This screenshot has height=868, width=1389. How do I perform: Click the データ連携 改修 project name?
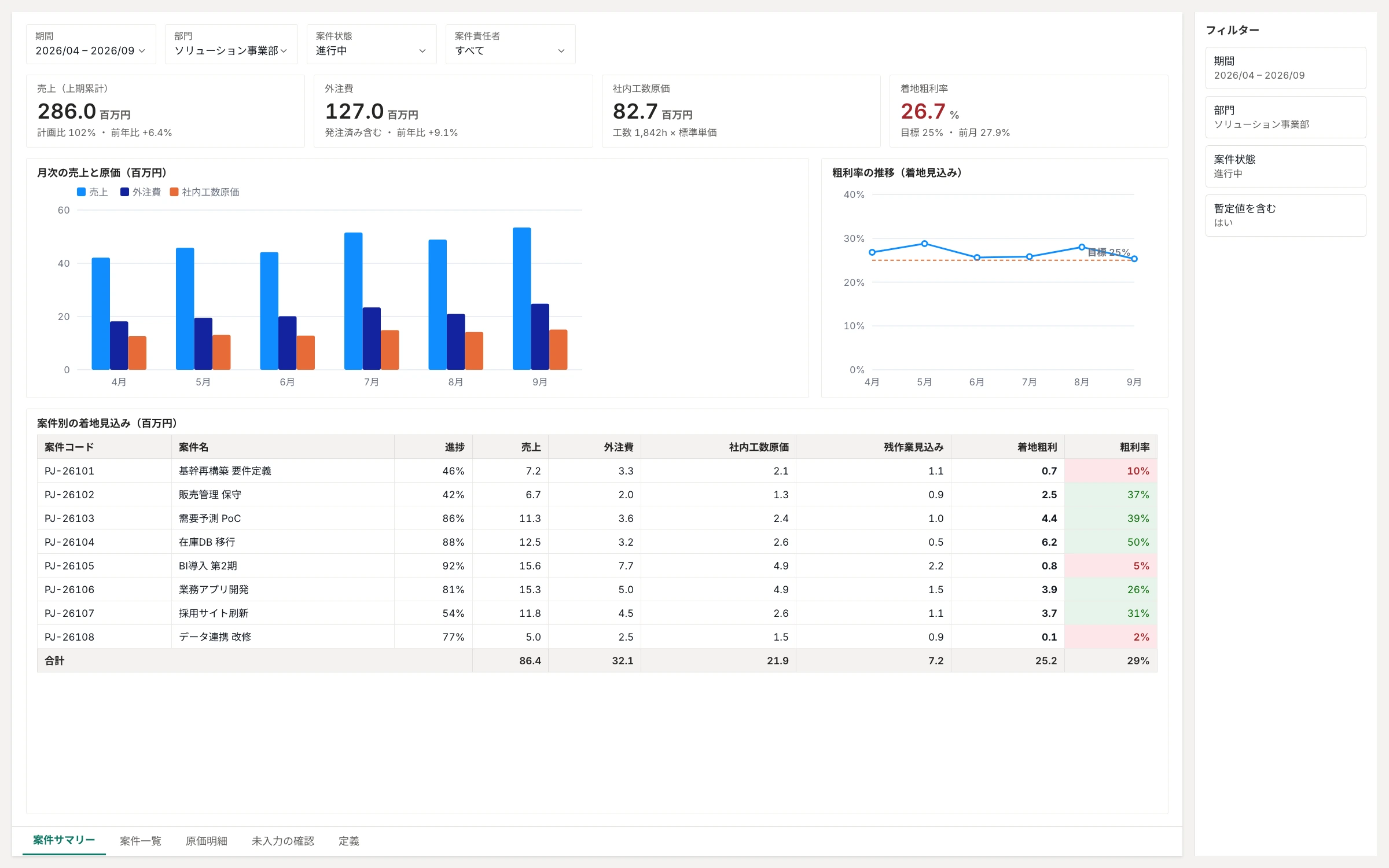[215, 637]
